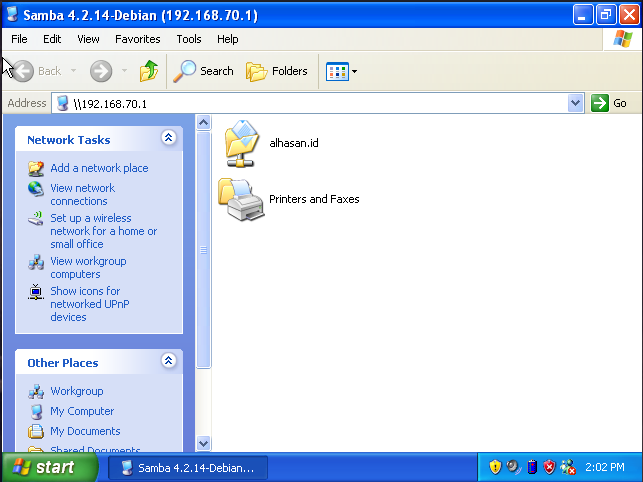Image resolution: width=643 pixels, height=482 pixels.
Task: Click the My Documents icon
Action: [x=36, y=431]
